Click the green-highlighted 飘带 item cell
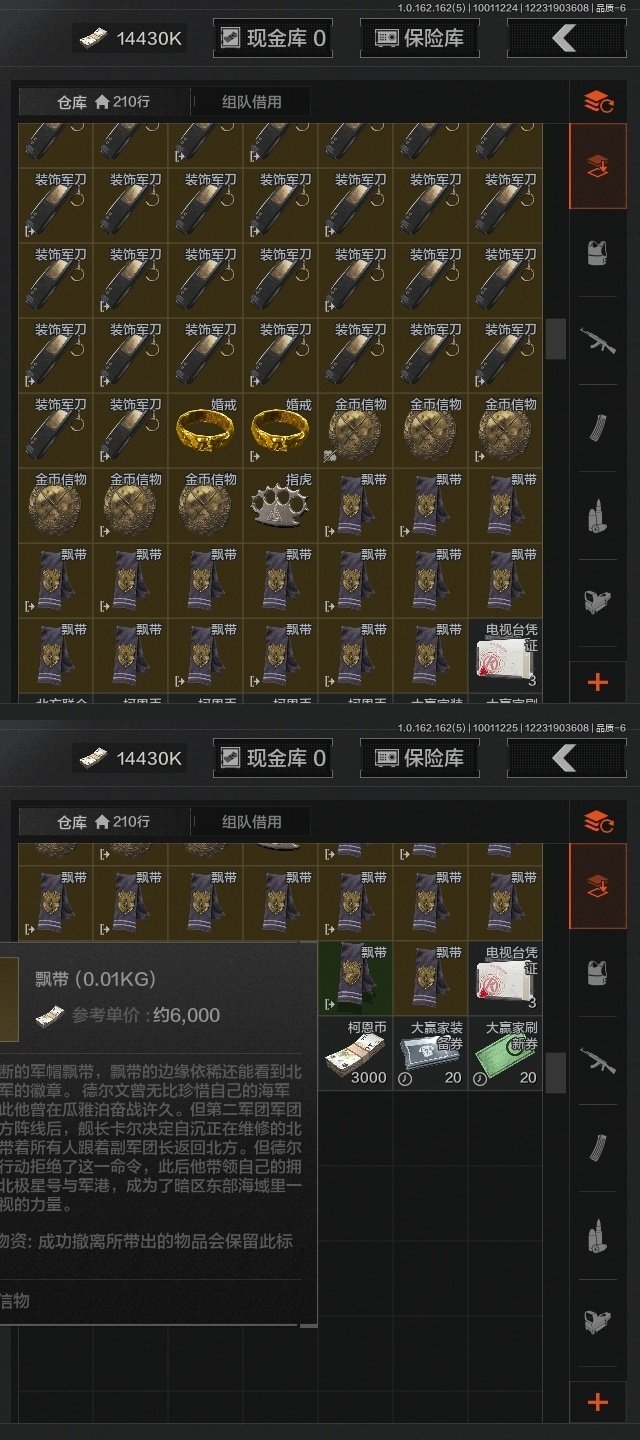This screenshot has width=640, height=1440. pos(355,978)
